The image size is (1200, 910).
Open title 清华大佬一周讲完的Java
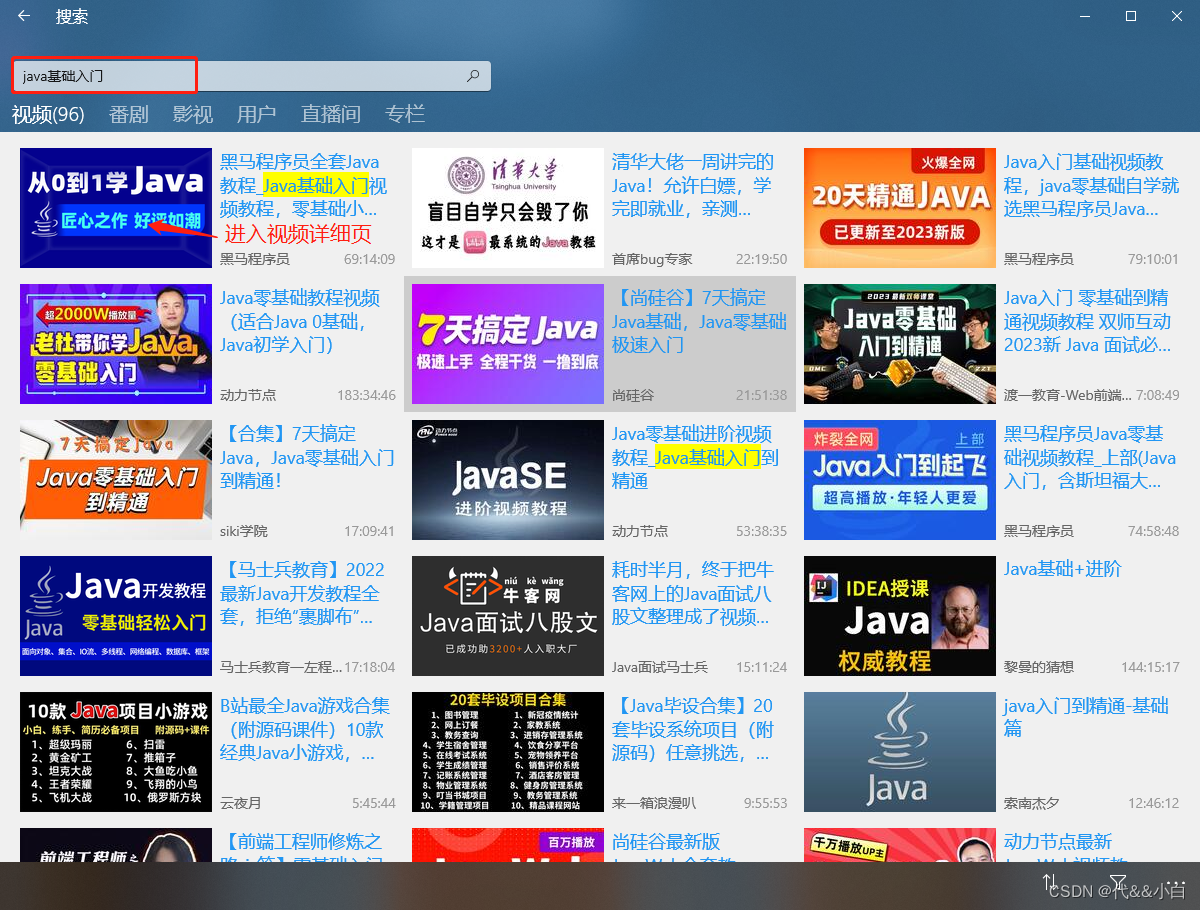click(x=692, y=186)
